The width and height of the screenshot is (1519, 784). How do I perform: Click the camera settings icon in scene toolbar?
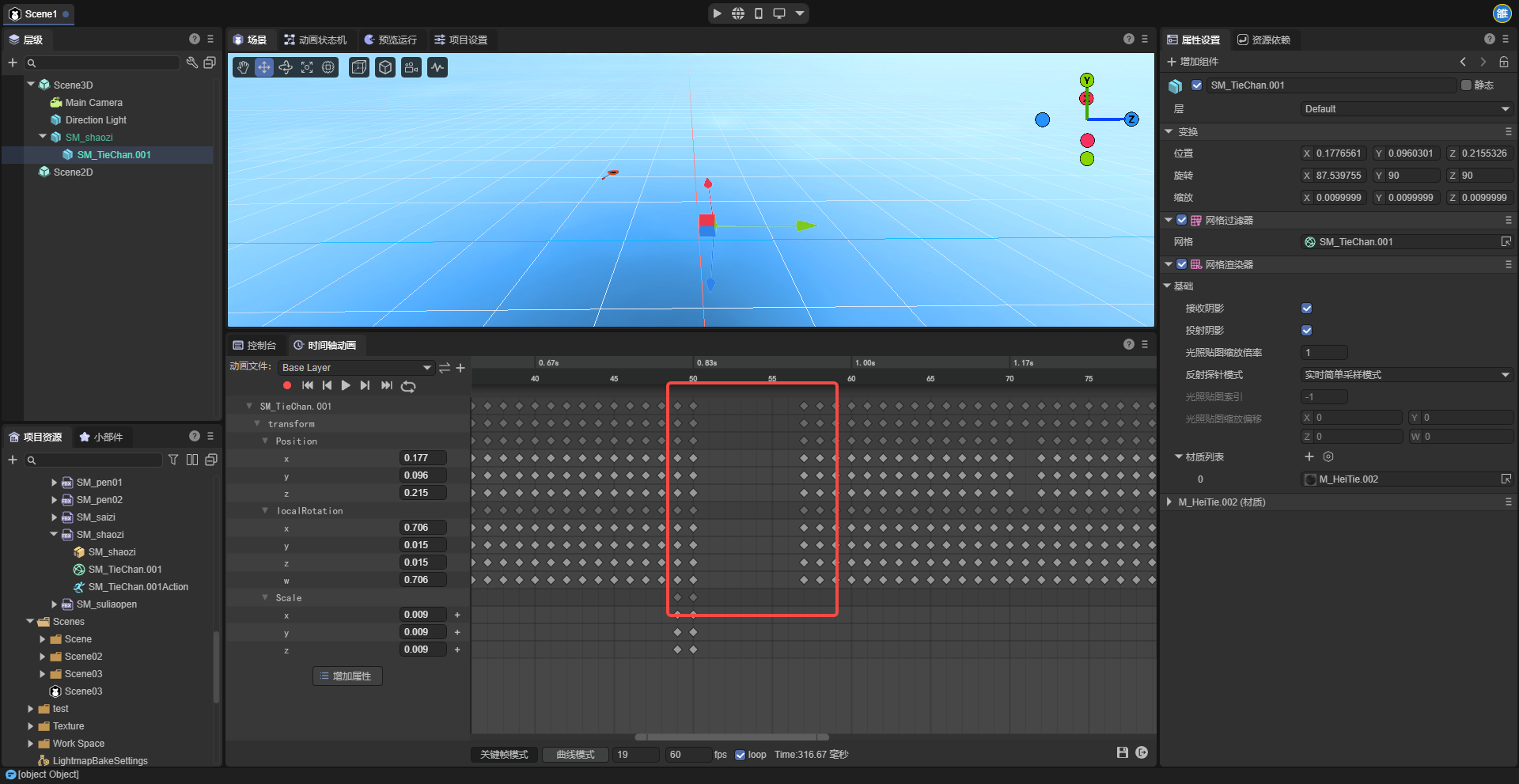click(411, 68)
